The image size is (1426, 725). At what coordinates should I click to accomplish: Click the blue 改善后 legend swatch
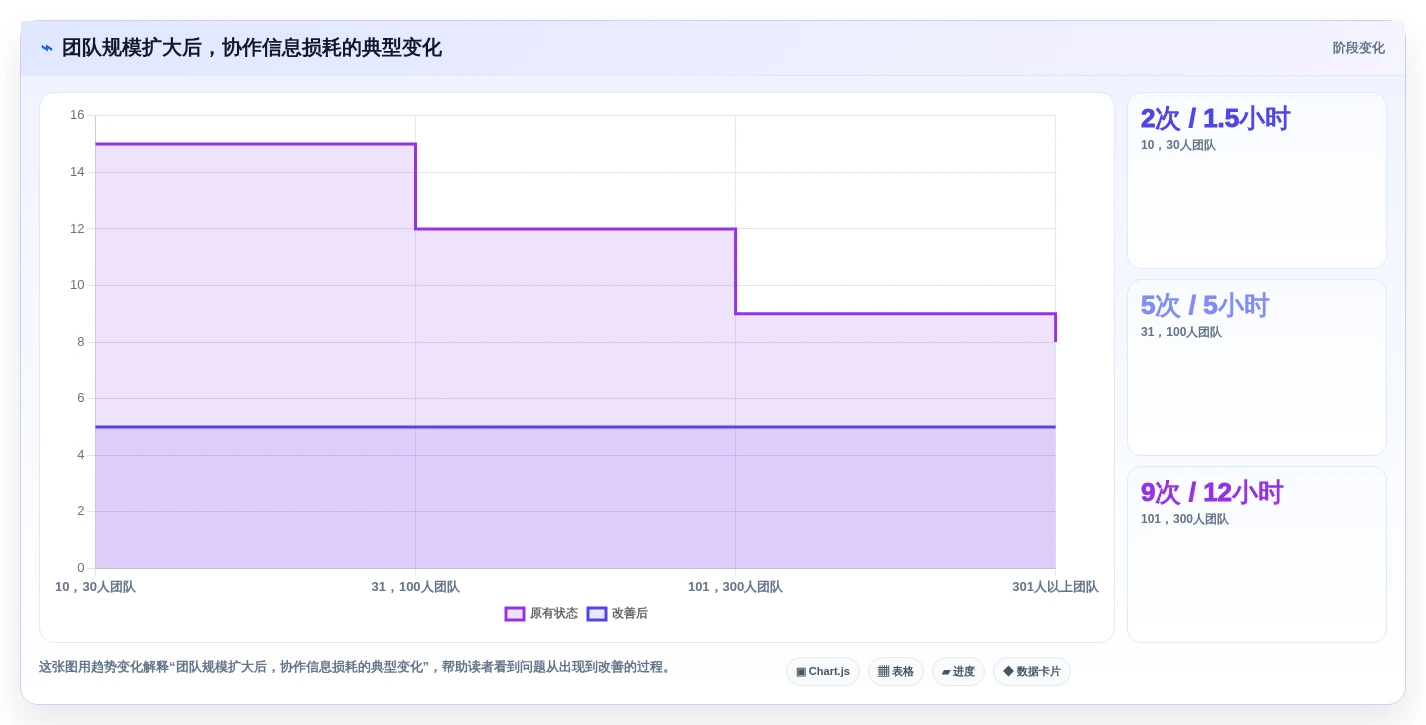pos(597,614)
